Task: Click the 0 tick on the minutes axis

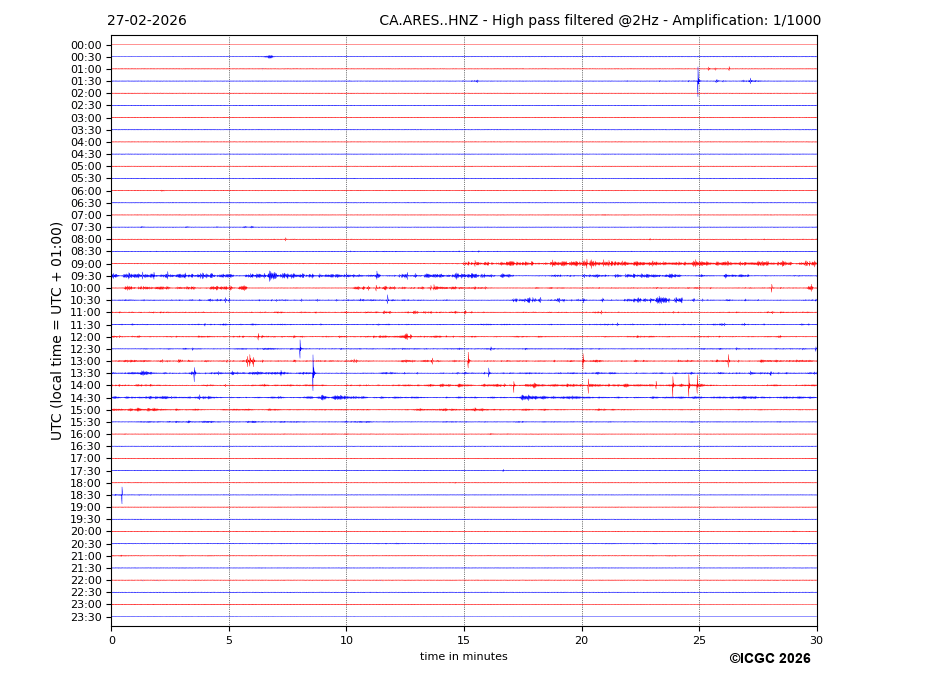Action: point(112,640)
